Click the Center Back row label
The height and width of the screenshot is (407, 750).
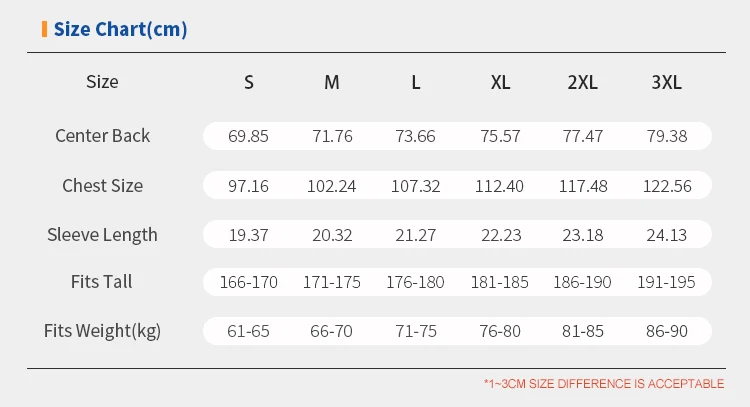pyautogui.click(x=102, y=136)
